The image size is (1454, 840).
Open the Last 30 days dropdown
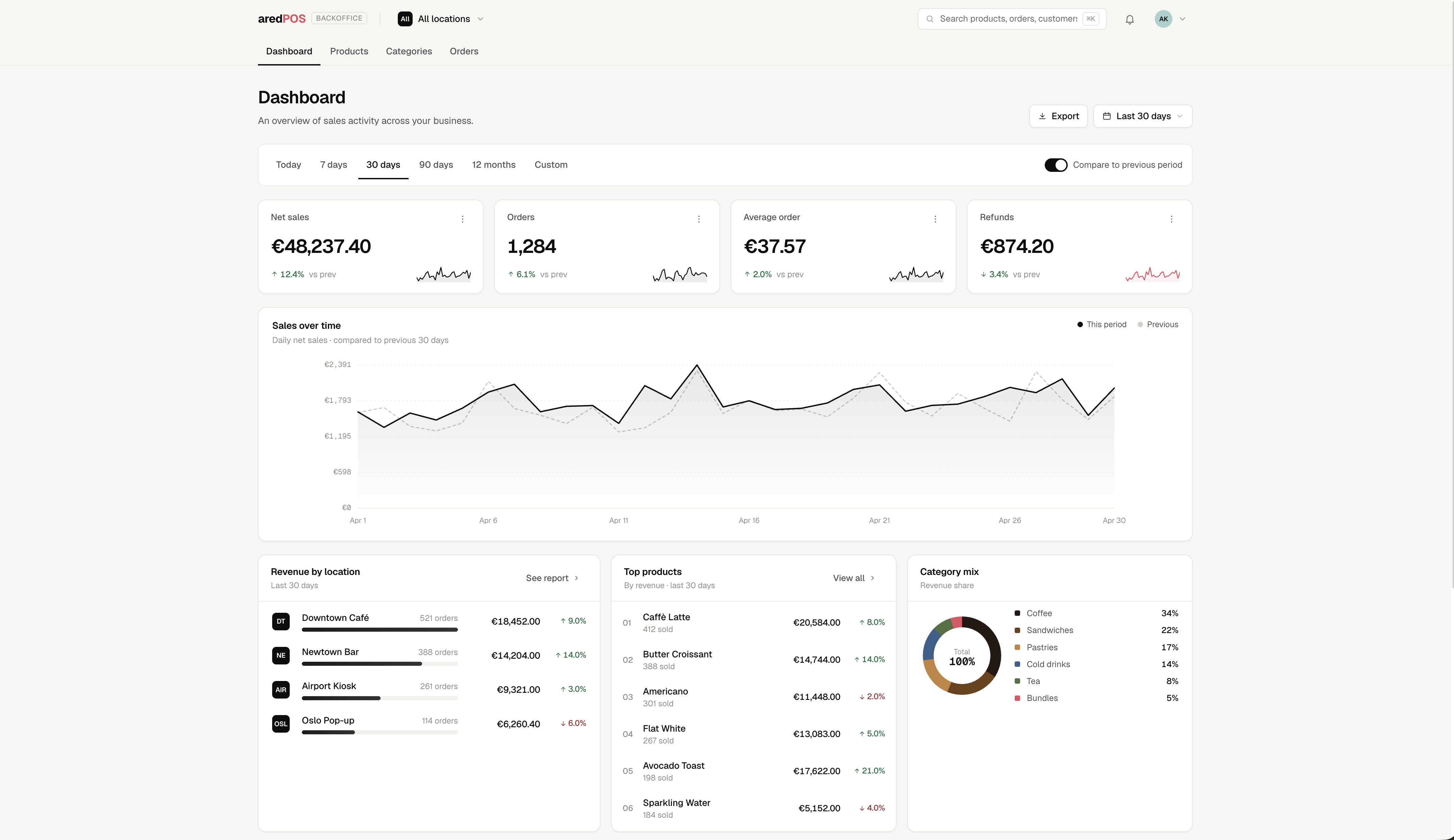1142,116
